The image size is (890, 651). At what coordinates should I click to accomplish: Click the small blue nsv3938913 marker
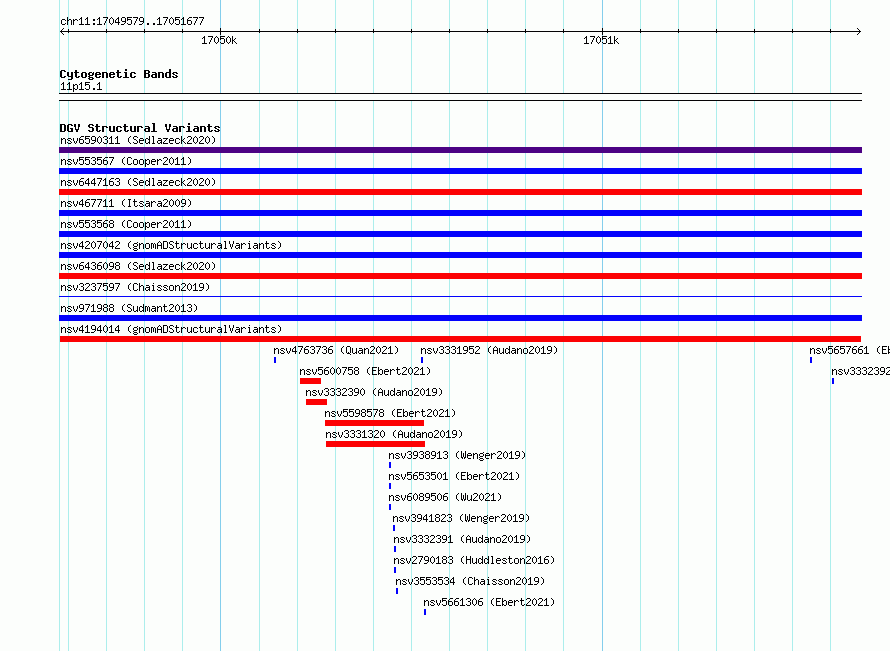[390, 465]
